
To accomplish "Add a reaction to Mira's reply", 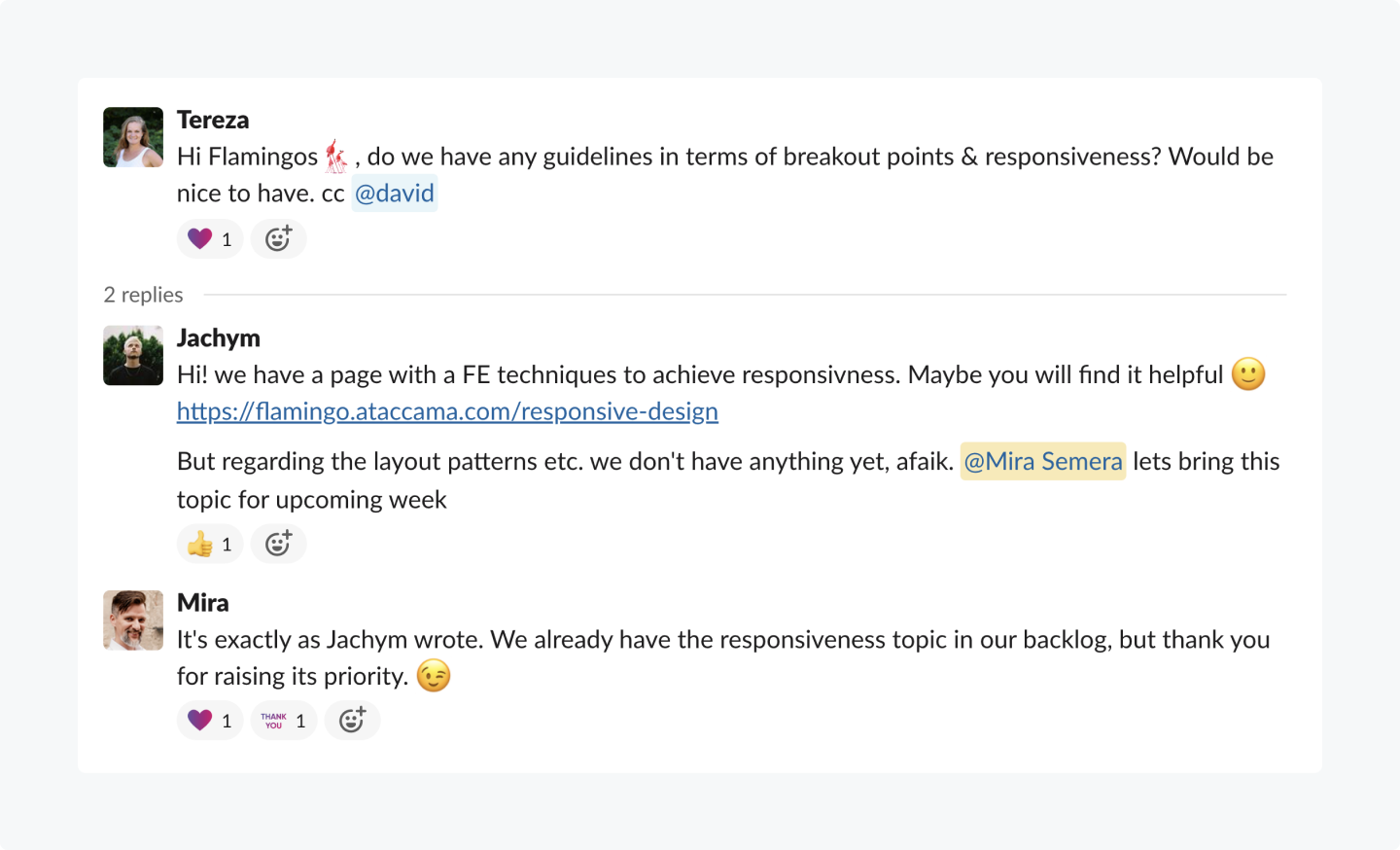I will (352, 721).
